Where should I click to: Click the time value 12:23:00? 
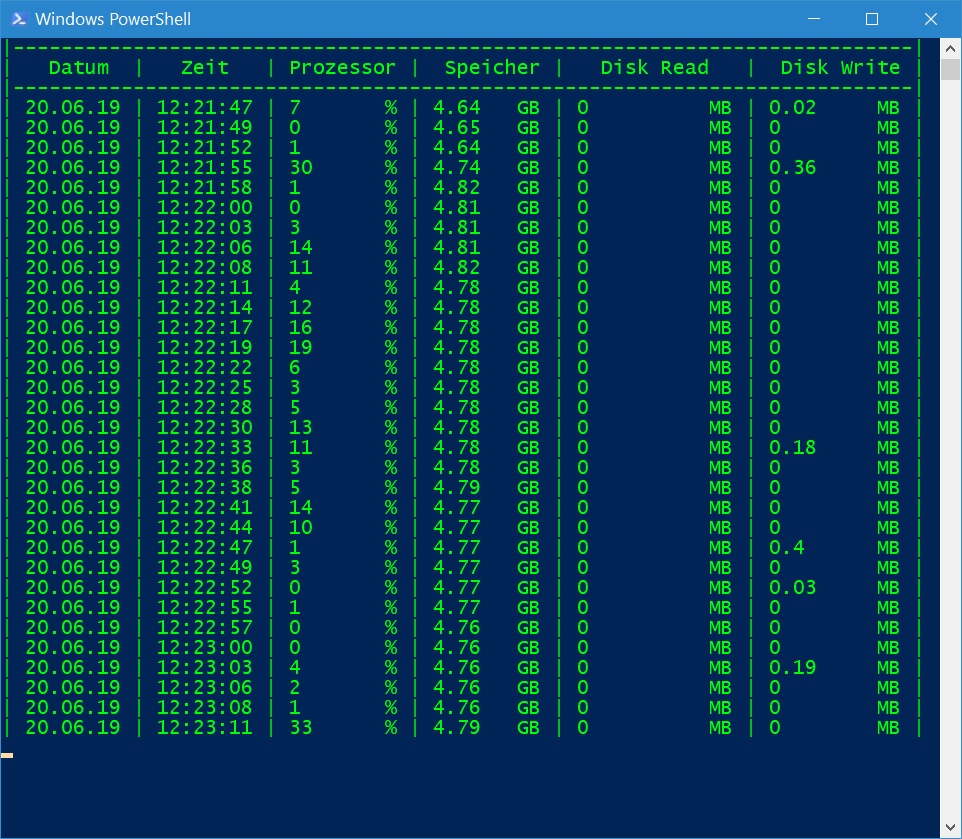pos(204,647)
